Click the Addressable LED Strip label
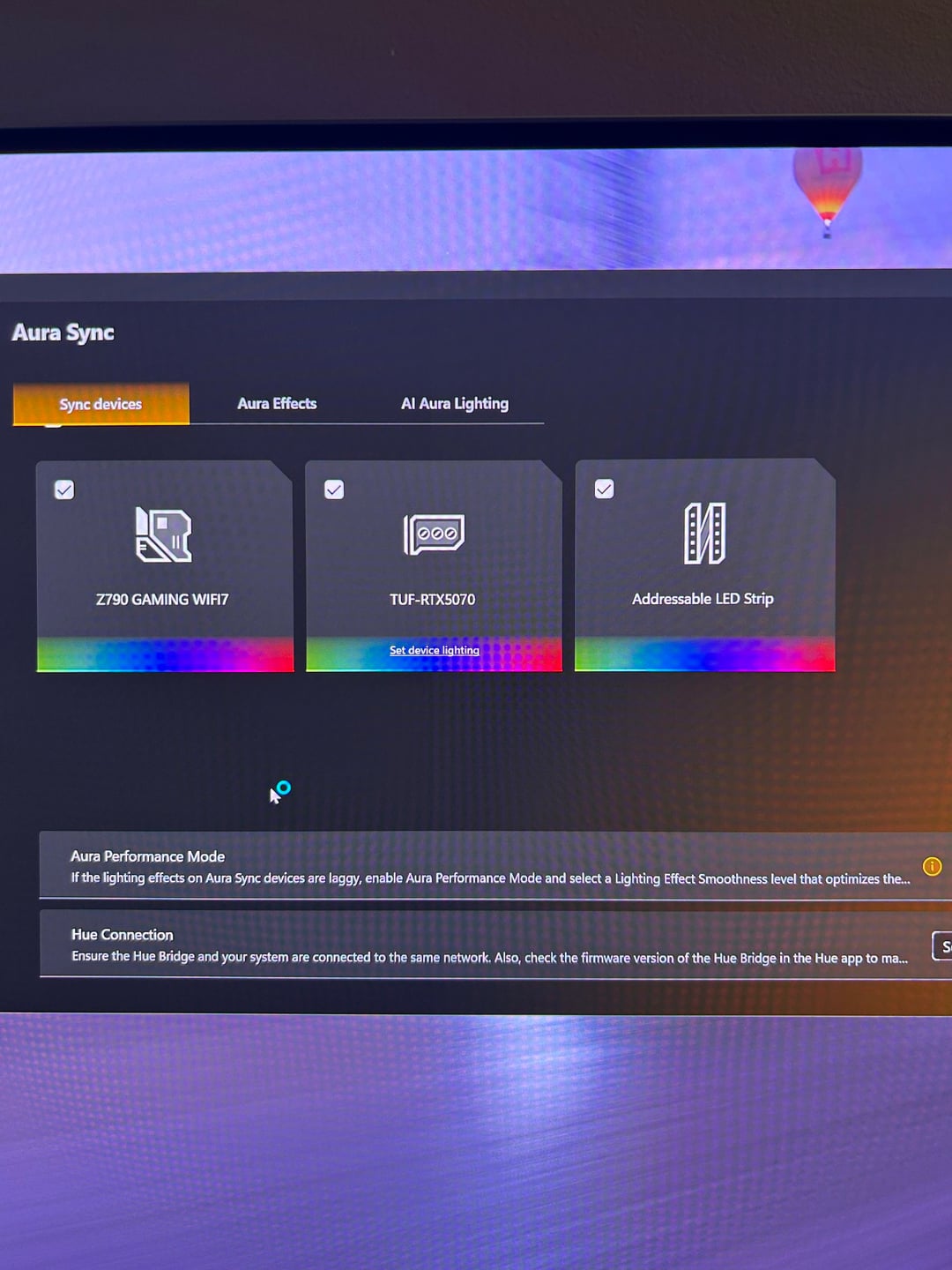This screenshot has width=952, height=1270. pyautogui.click(x=703, y=599)
